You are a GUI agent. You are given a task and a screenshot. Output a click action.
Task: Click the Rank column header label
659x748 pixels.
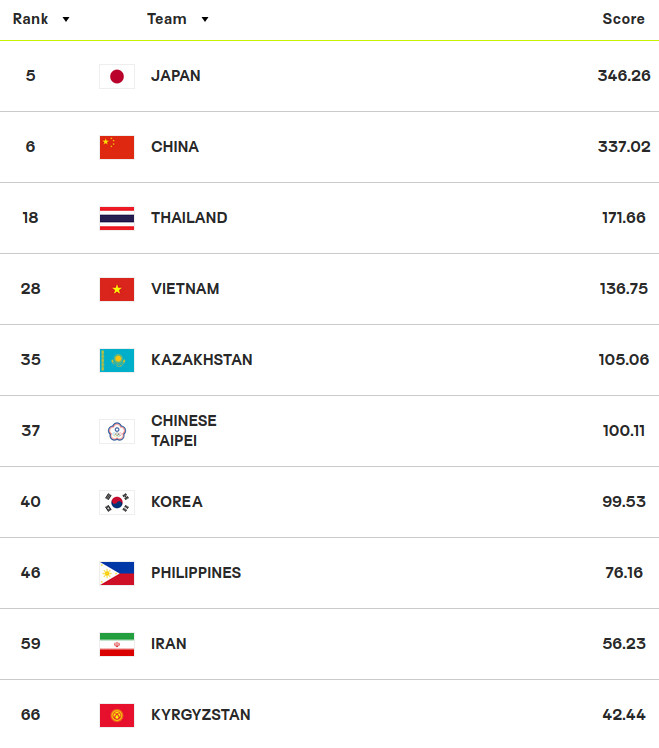tap(30, 19)
